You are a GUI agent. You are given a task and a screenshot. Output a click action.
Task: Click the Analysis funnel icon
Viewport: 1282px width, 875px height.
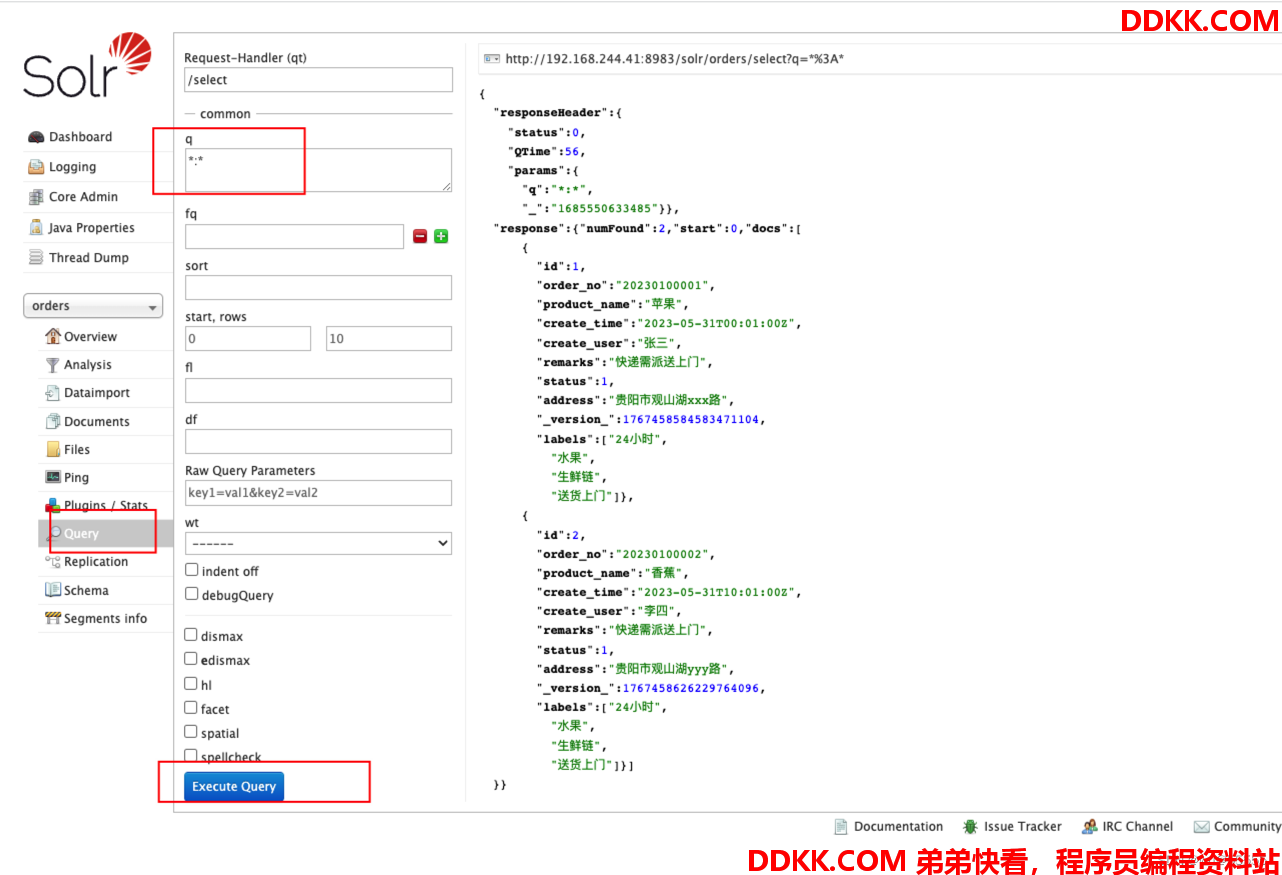pyautogui.click(x=53, y=365)
